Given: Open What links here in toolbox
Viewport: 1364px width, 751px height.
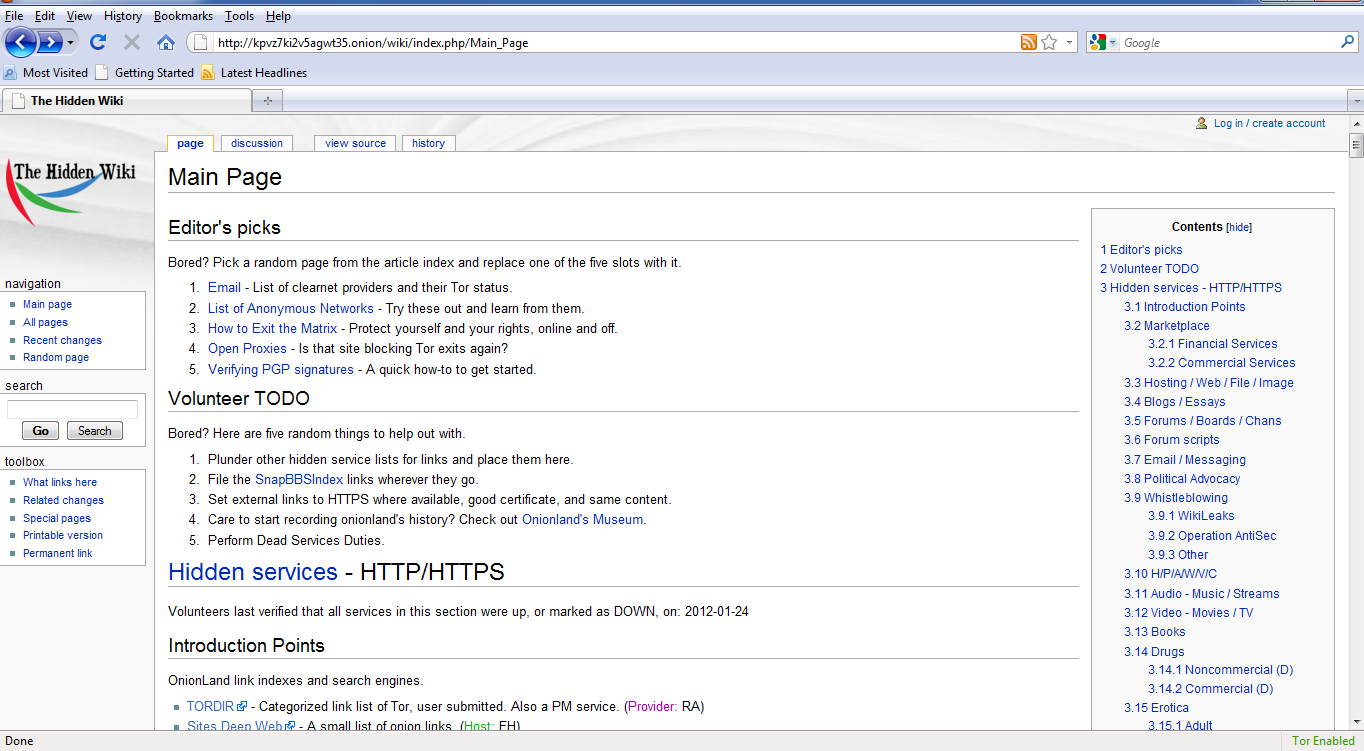Looking at the screenshot, I should (60, 482).
